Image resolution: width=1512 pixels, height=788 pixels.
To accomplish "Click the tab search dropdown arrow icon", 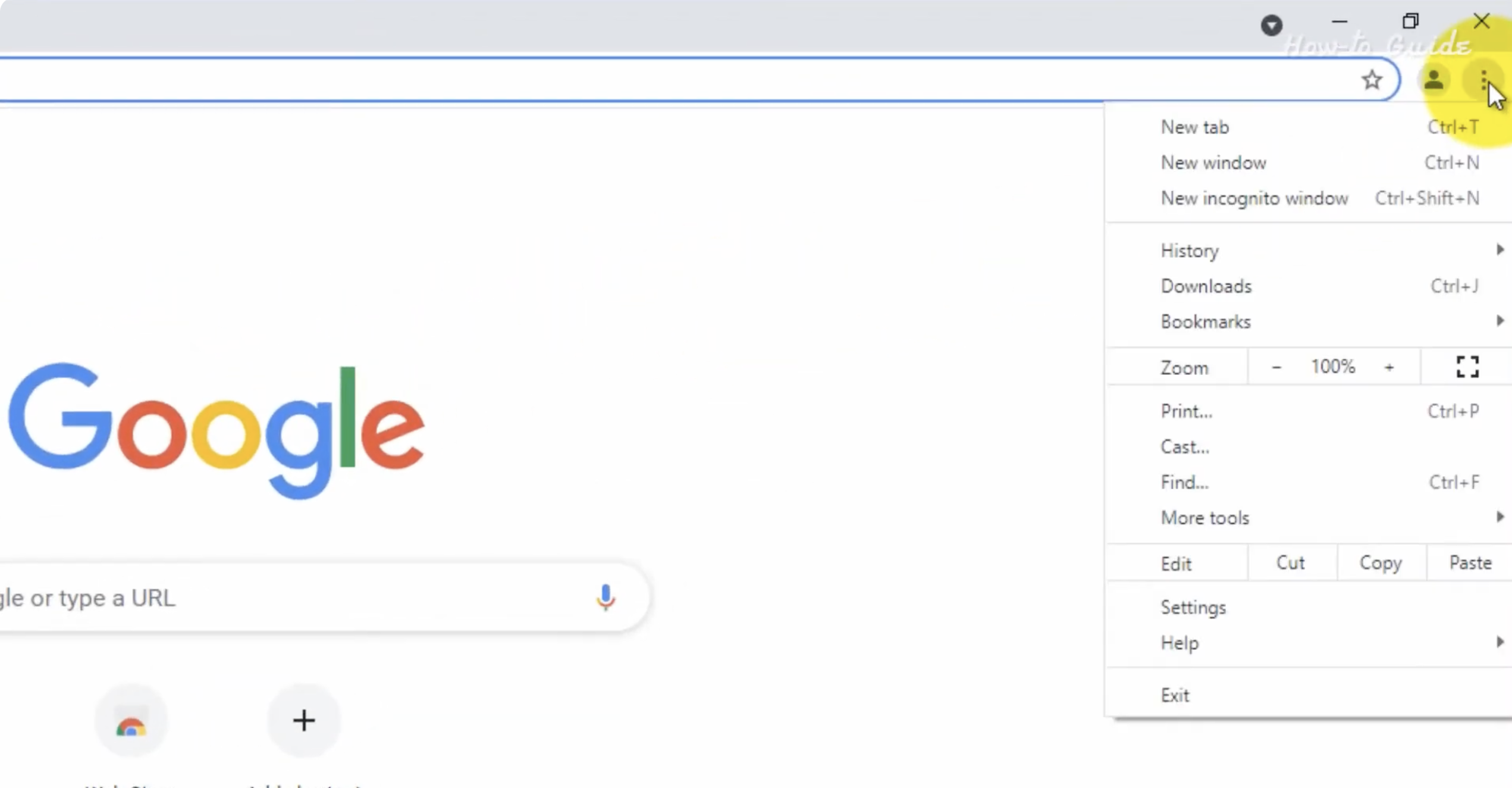I will [1271, 25].
